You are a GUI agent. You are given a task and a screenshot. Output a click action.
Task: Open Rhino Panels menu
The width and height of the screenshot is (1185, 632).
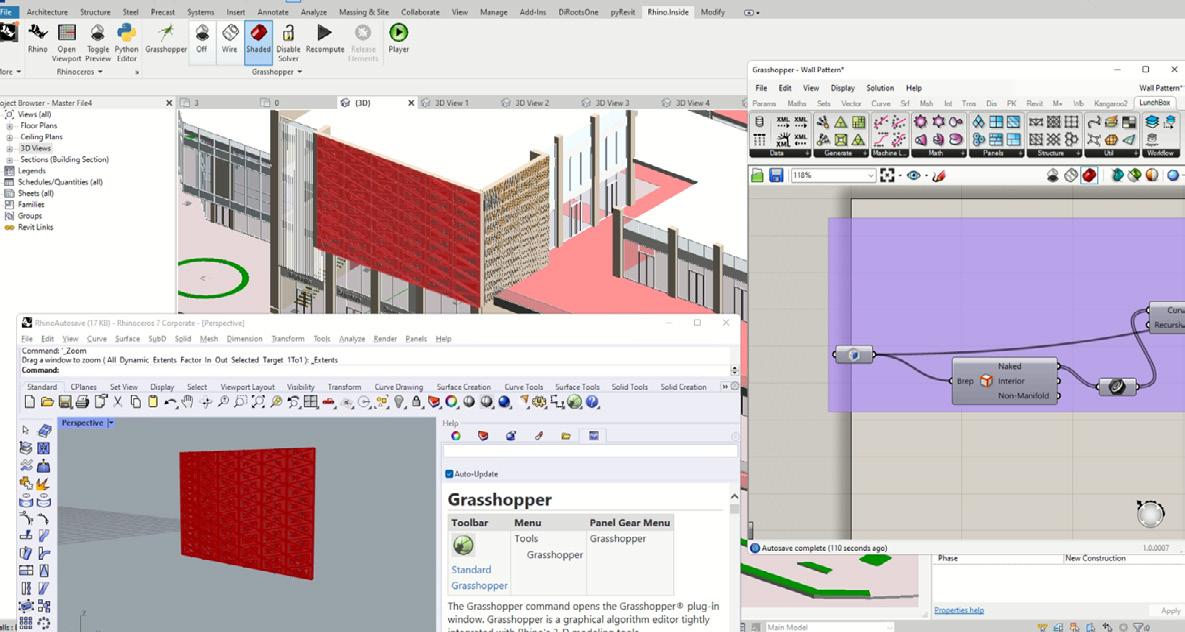416,339
